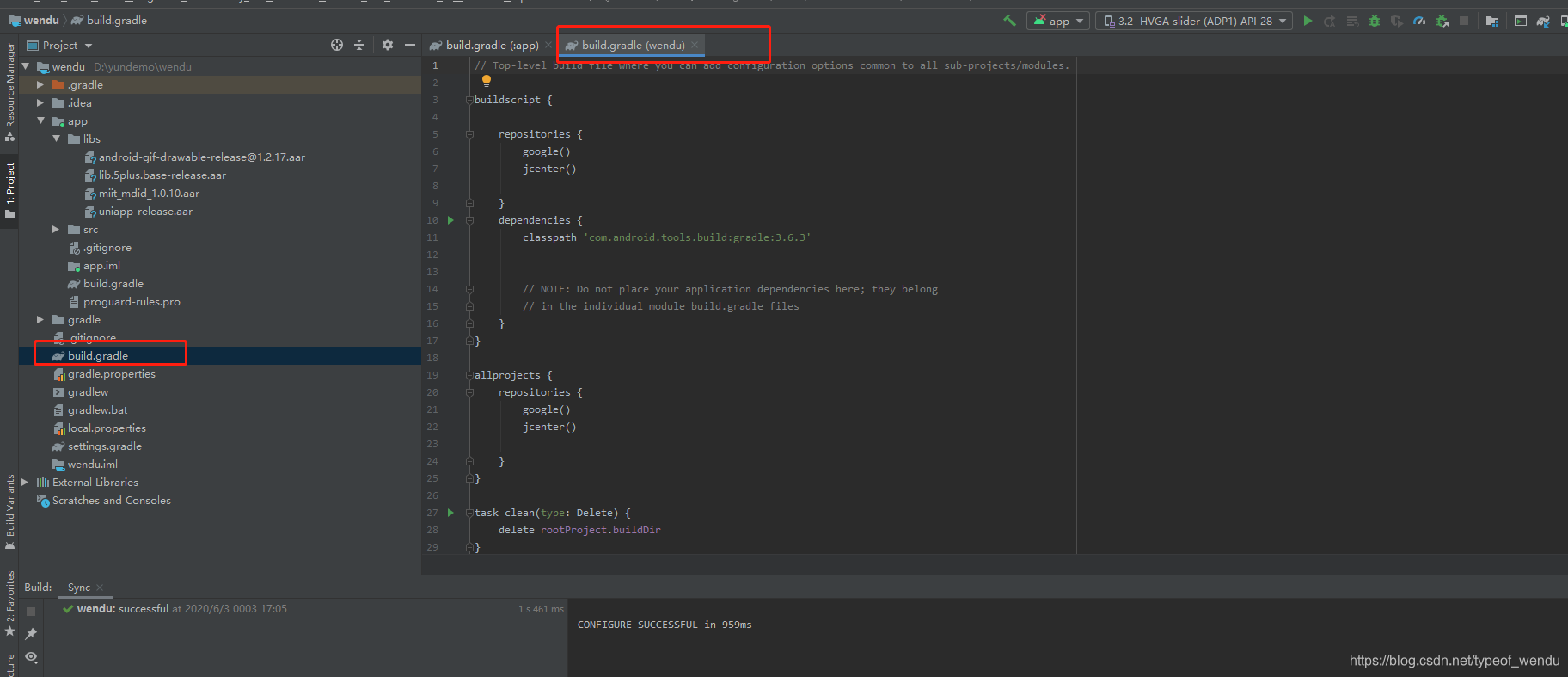The image size is (1568, 677).
Task: Open the Project panel settings gear
Action: tap(388, 45)
